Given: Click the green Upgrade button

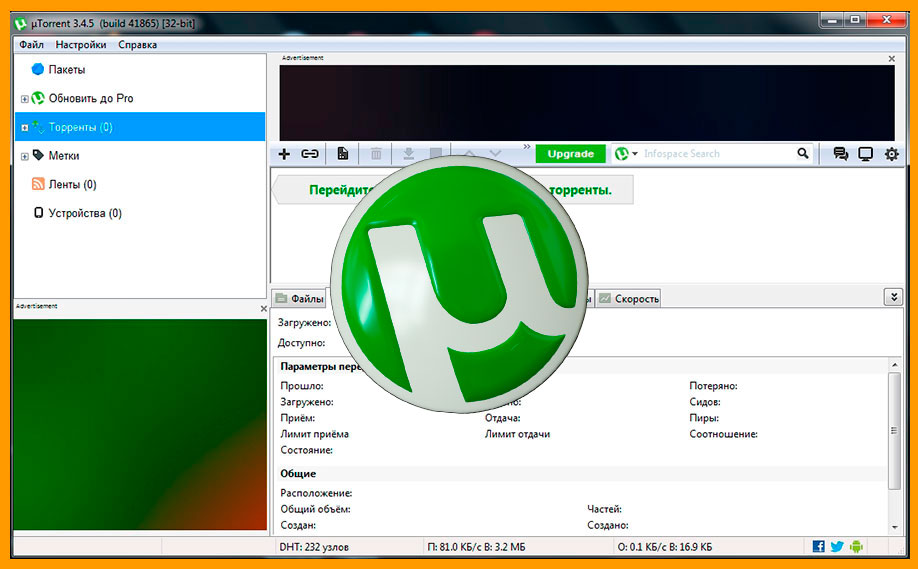Looking at the screenshot, I should pyautogui.click(x=570, y=154).
